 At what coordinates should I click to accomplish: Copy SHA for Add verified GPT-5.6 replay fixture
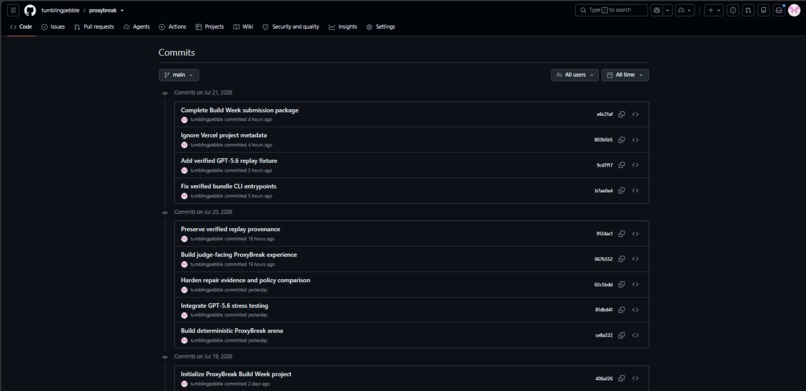621,165
